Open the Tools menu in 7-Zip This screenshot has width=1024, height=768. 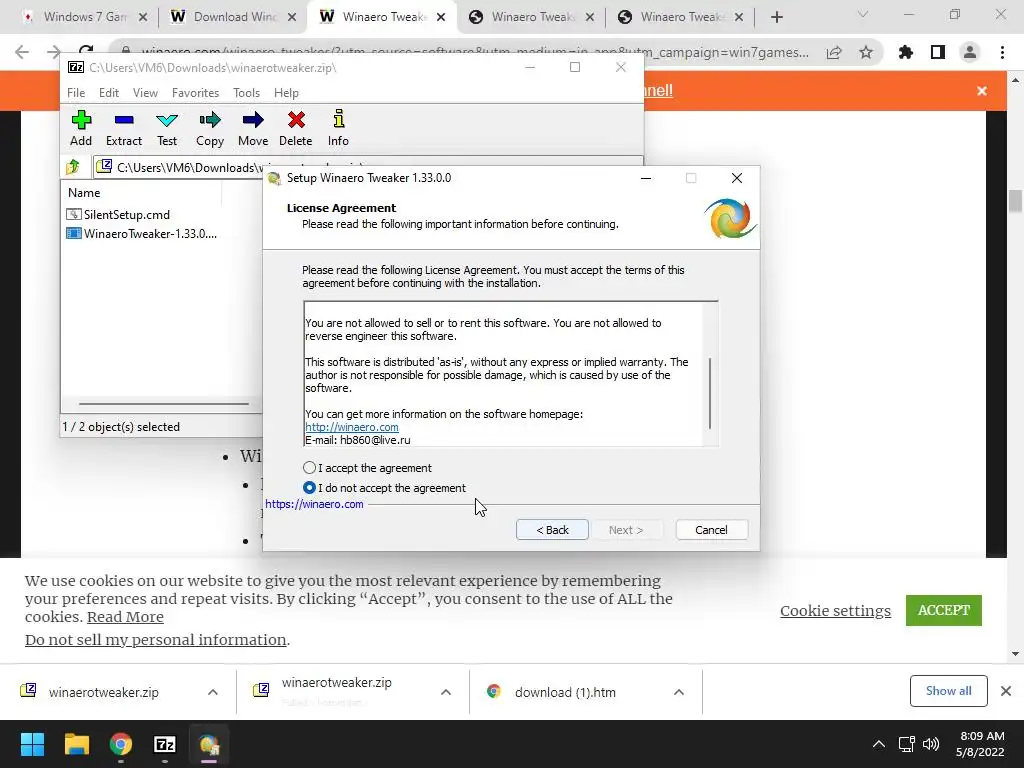tap(246, 93)
